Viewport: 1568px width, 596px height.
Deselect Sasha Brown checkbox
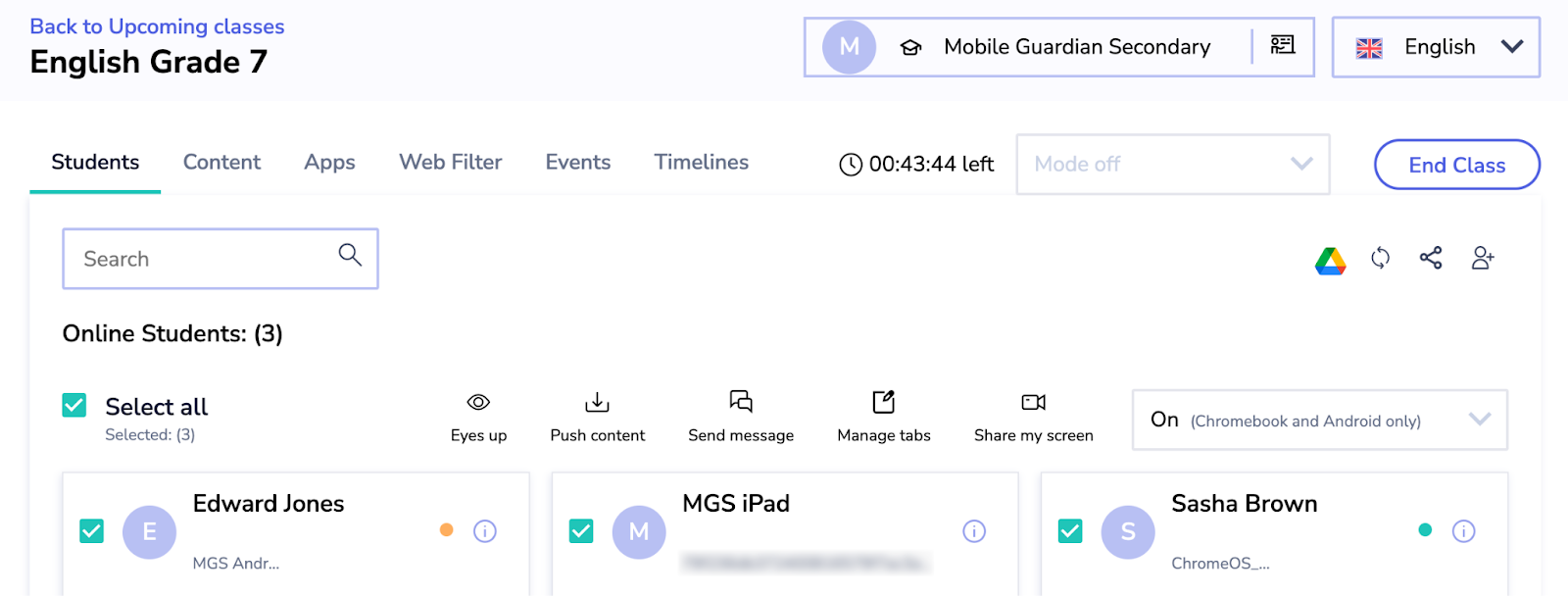(1070, 531)
